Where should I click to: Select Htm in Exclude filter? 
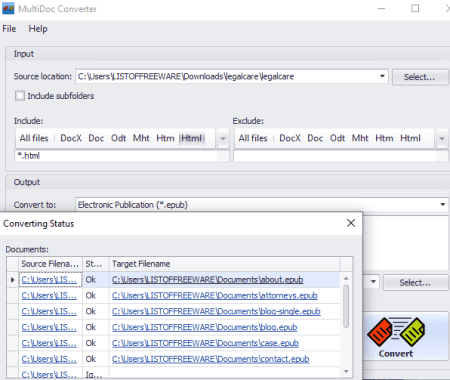pyautogui.click(x=384, y=138)
